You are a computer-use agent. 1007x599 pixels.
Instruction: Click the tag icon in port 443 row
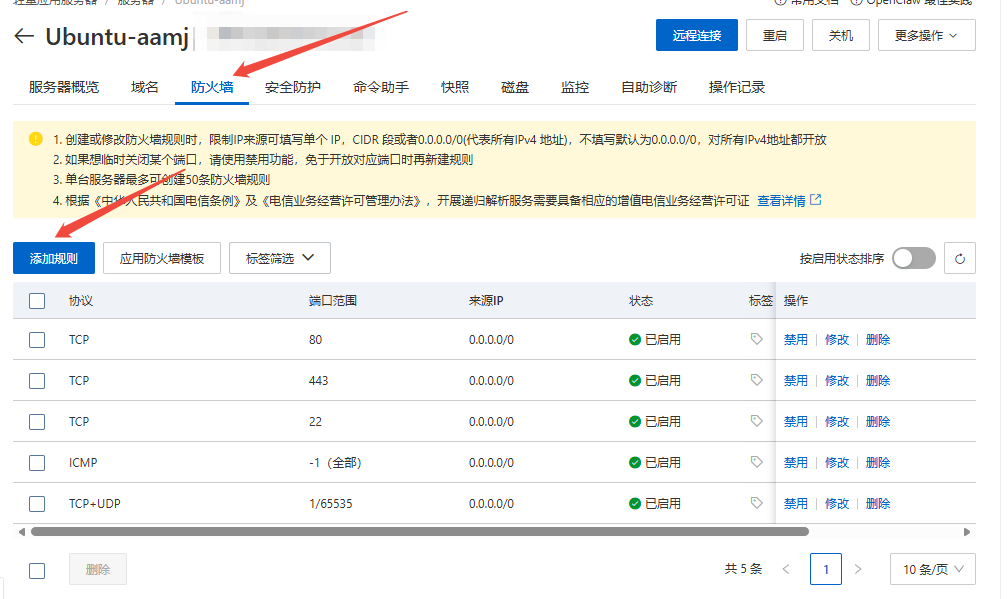click(x=757, y=380)
